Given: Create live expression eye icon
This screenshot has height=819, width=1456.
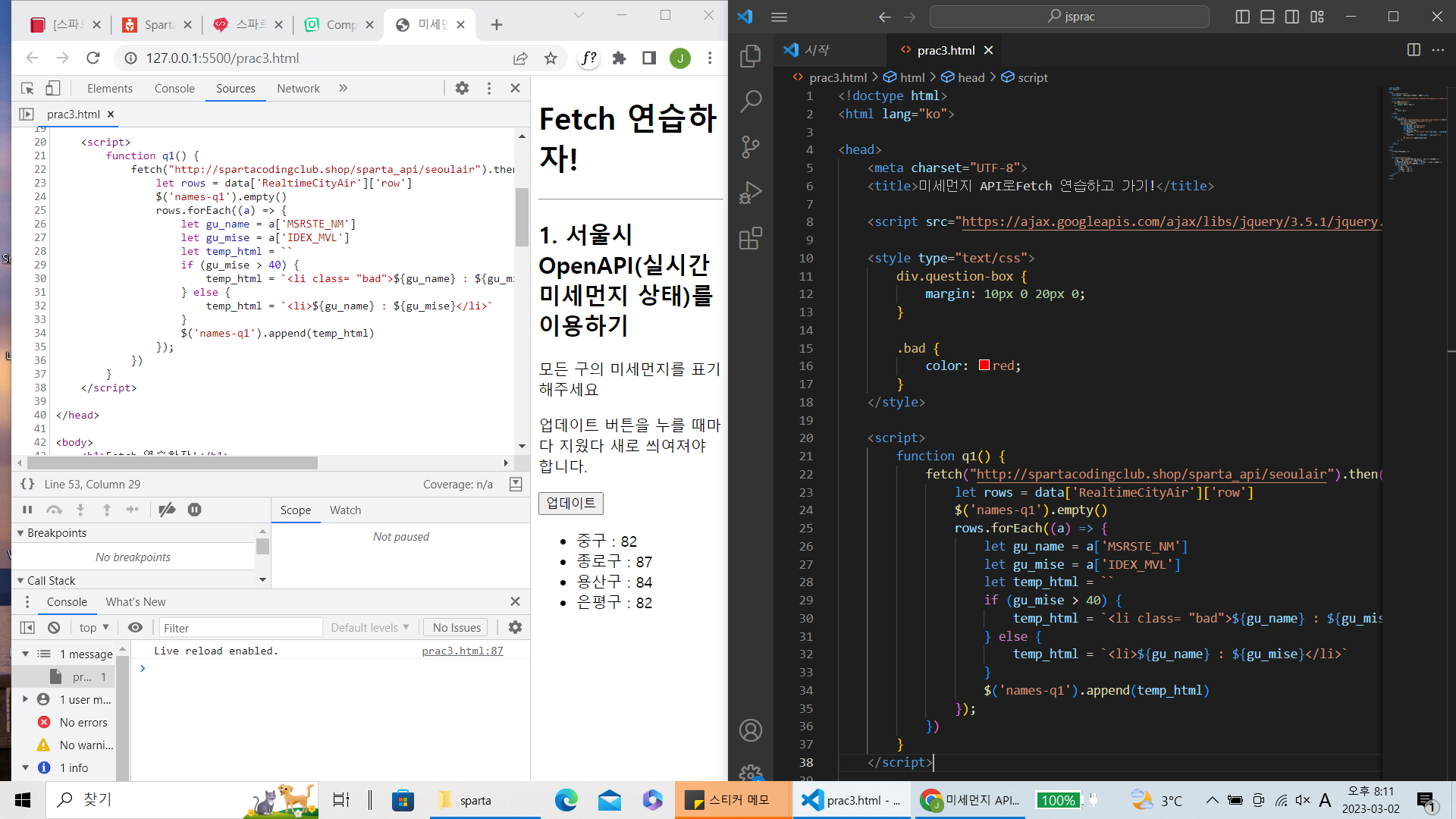Looking at the screenshot, I should [135, 628].
